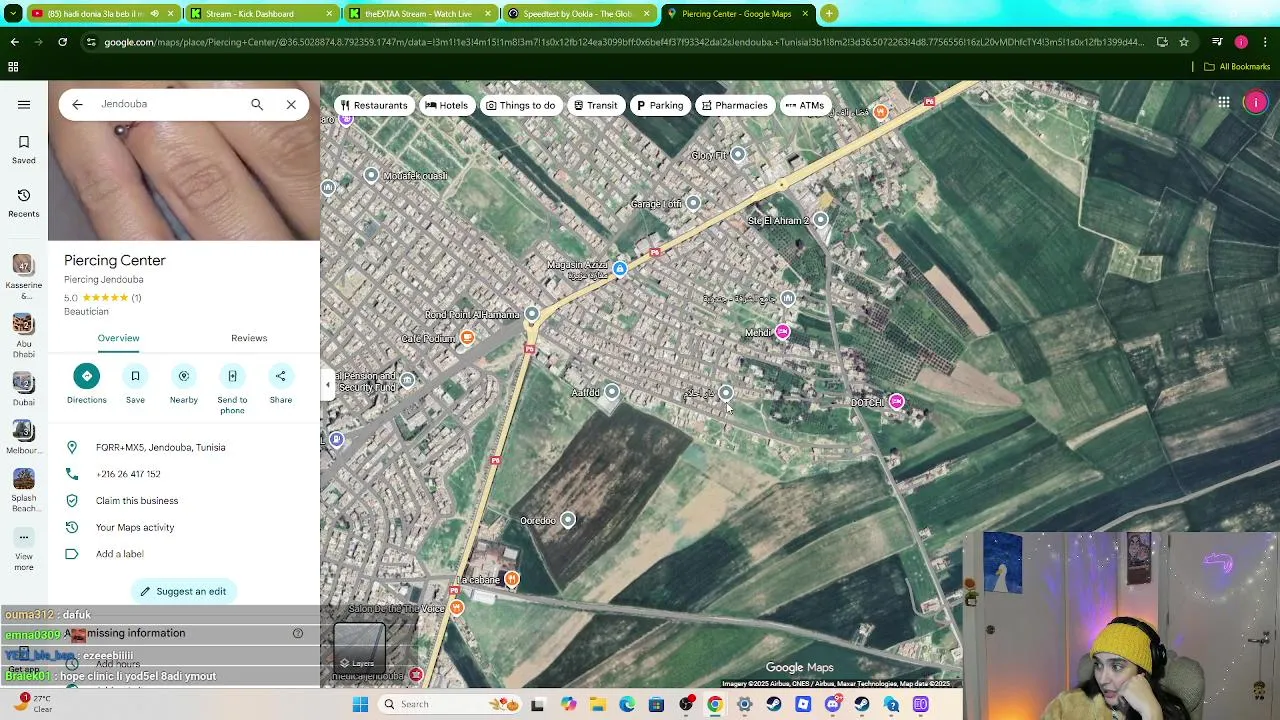Click View more in the sidebar
Image resolution: width=1280 pixels, height=720 pixels.
[24, 549]
